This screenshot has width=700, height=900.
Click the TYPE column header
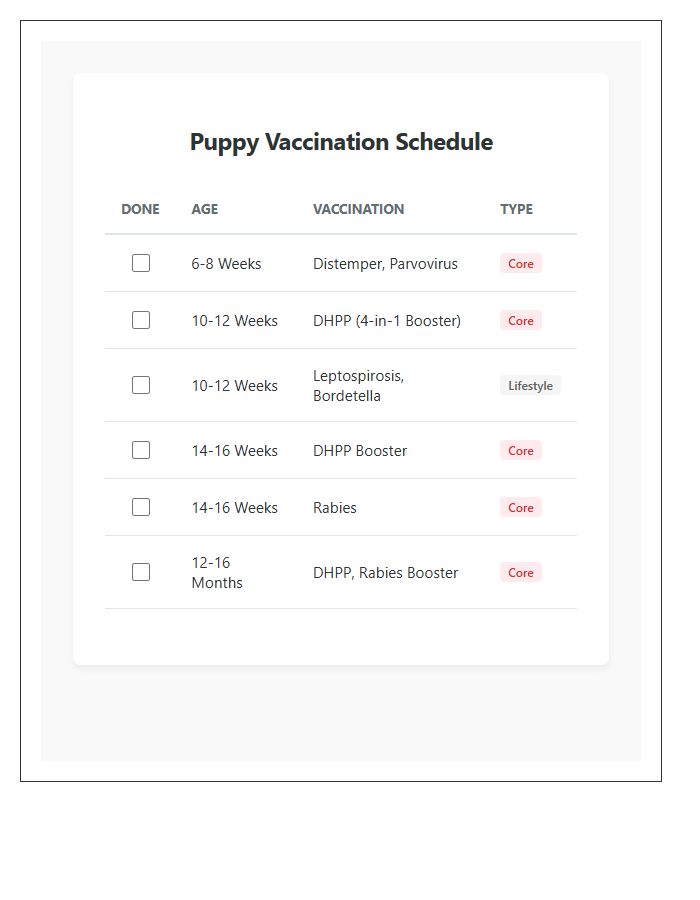point(516,209)
